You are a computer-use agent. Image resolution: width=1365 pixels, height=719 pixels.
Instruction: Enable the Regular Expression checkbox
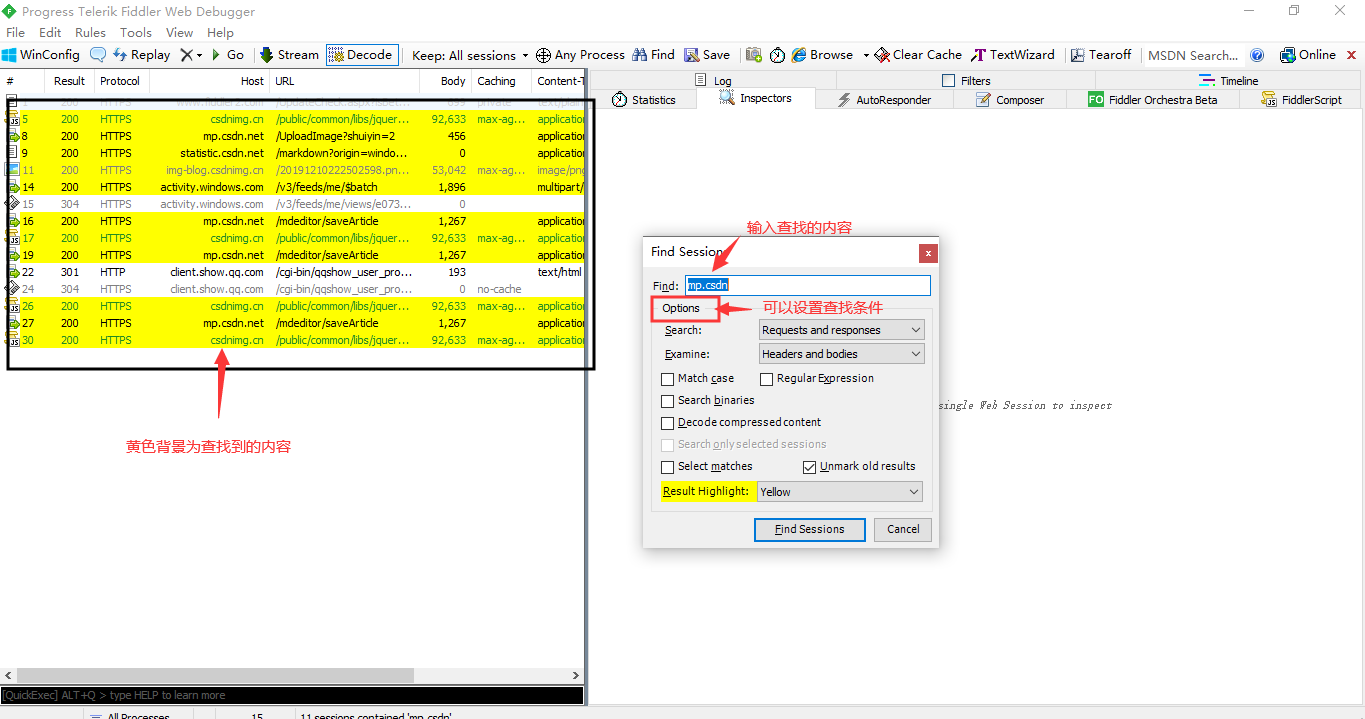[767, 379]
